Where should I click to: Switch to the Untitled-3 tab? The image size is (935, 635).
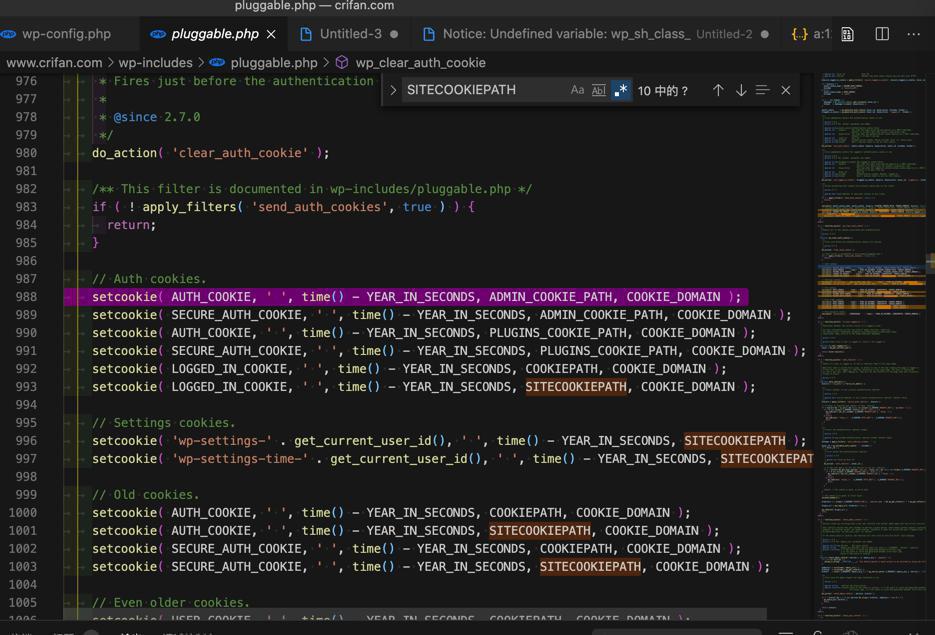tap(350, 34)
